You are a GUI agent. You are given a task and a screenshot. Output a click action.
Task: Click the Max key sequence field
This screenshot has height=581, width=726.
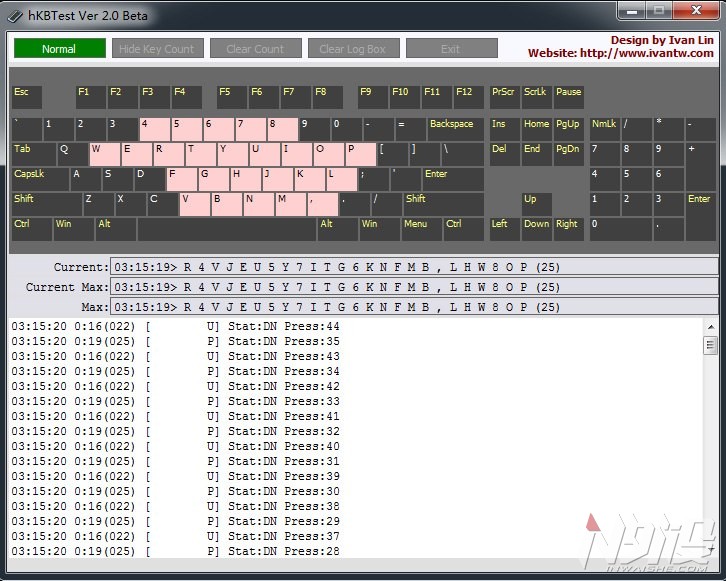click(414, 307)
